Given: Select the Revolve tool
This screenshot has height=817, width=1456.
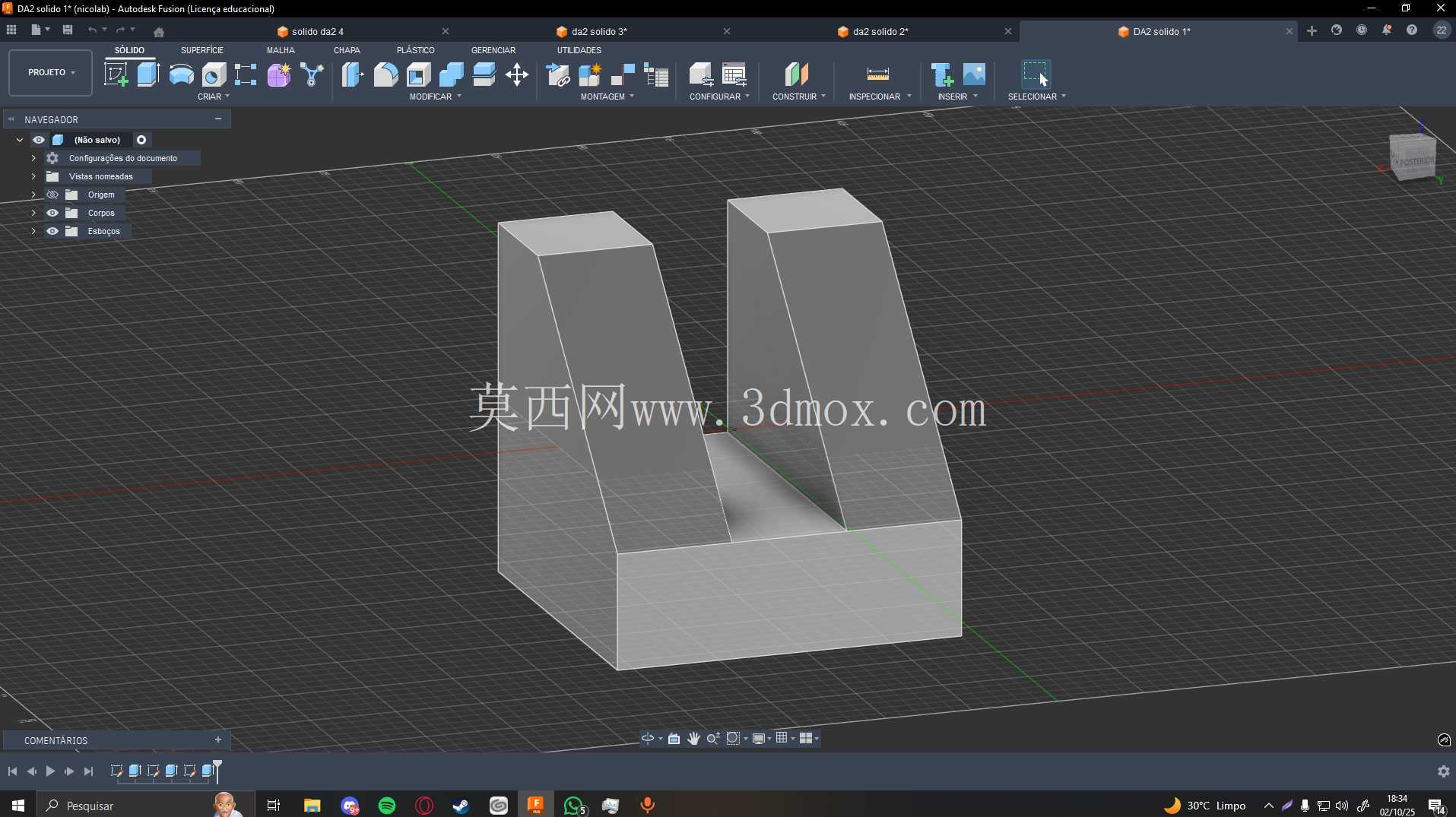Looking at the screenshot, I should (x=181, y=74).
